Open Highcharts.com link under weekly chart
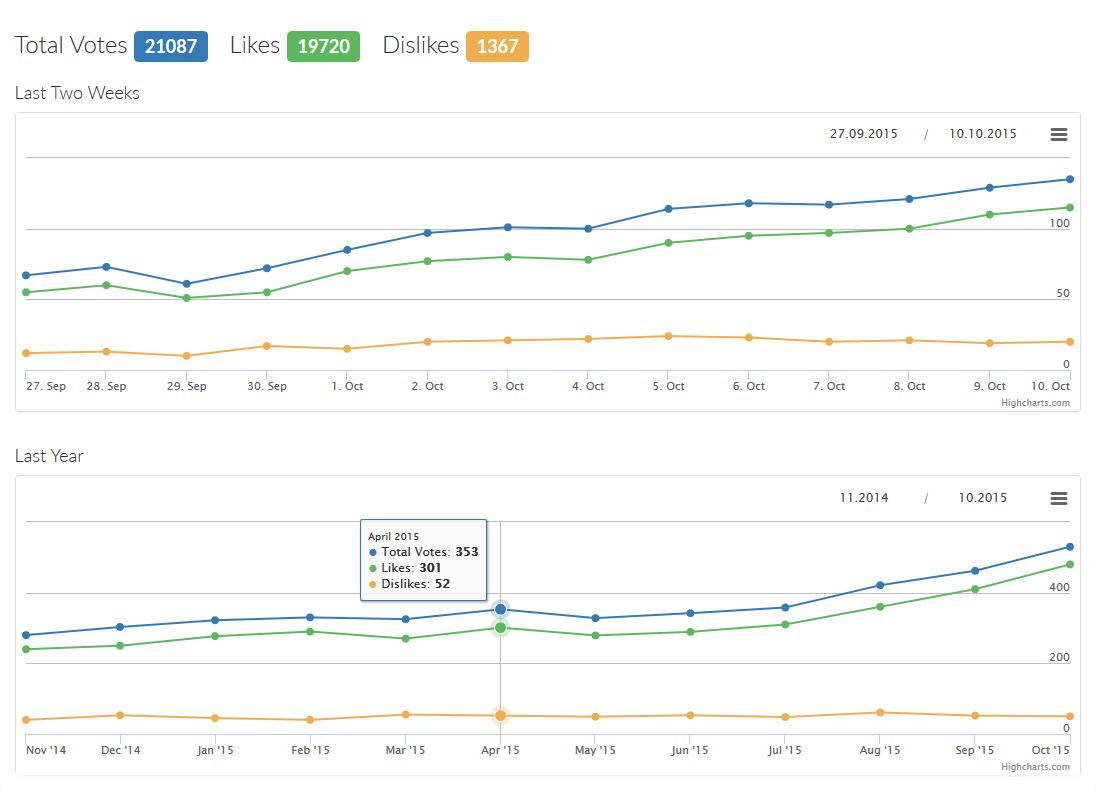Screen dimensions: 1096x789 (1038, 403)
